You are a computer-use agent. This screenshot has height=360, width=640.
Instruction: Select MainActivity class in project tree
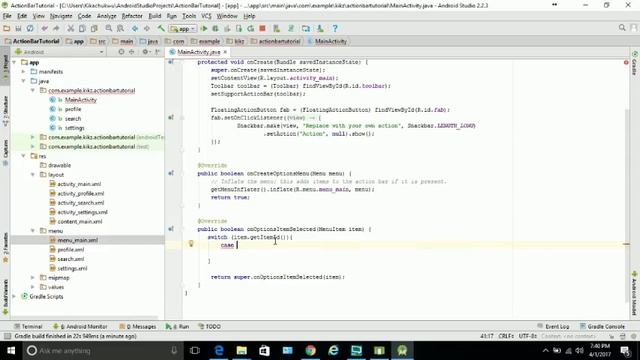80,100
